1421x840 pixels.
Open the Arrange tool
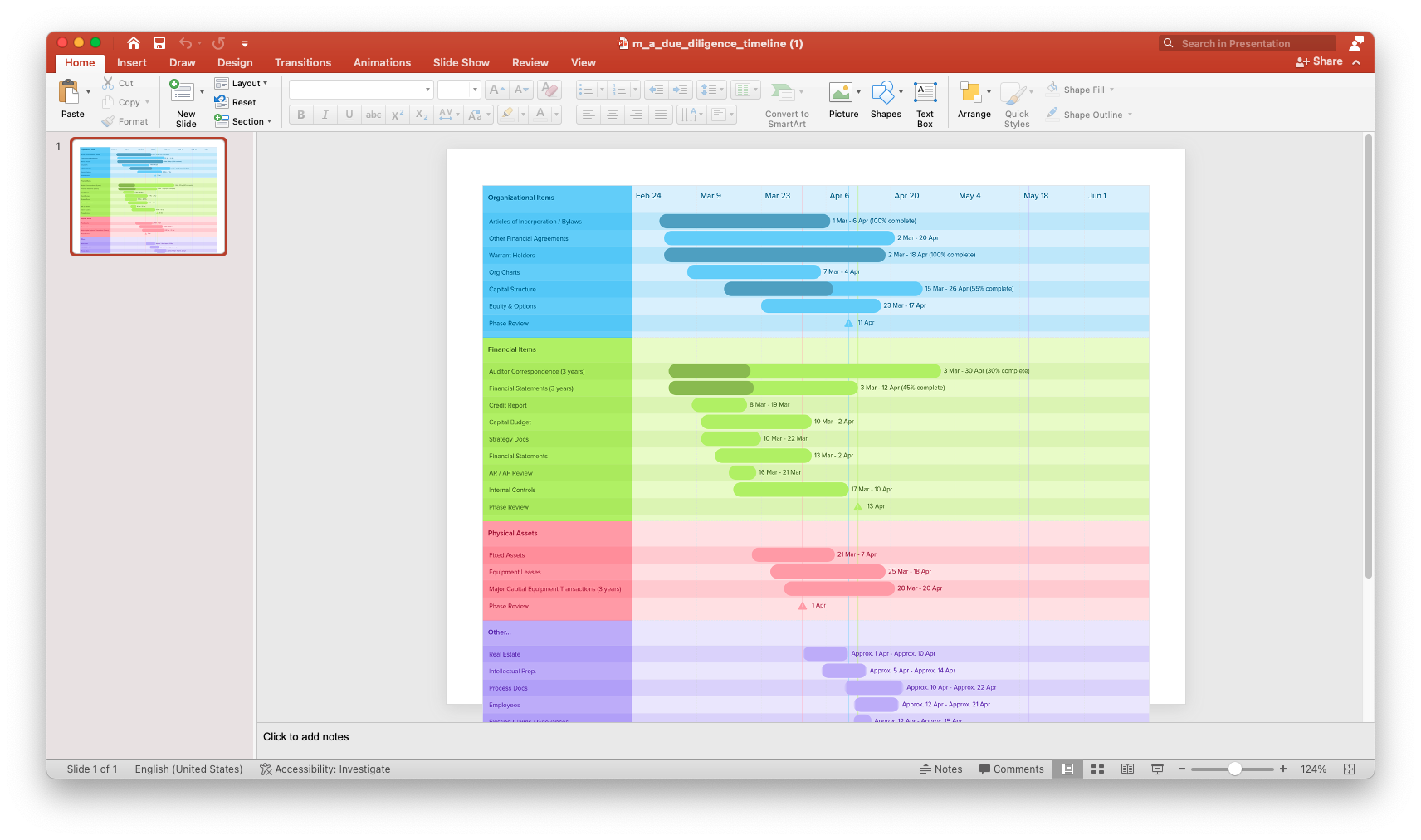click(974, 100)
